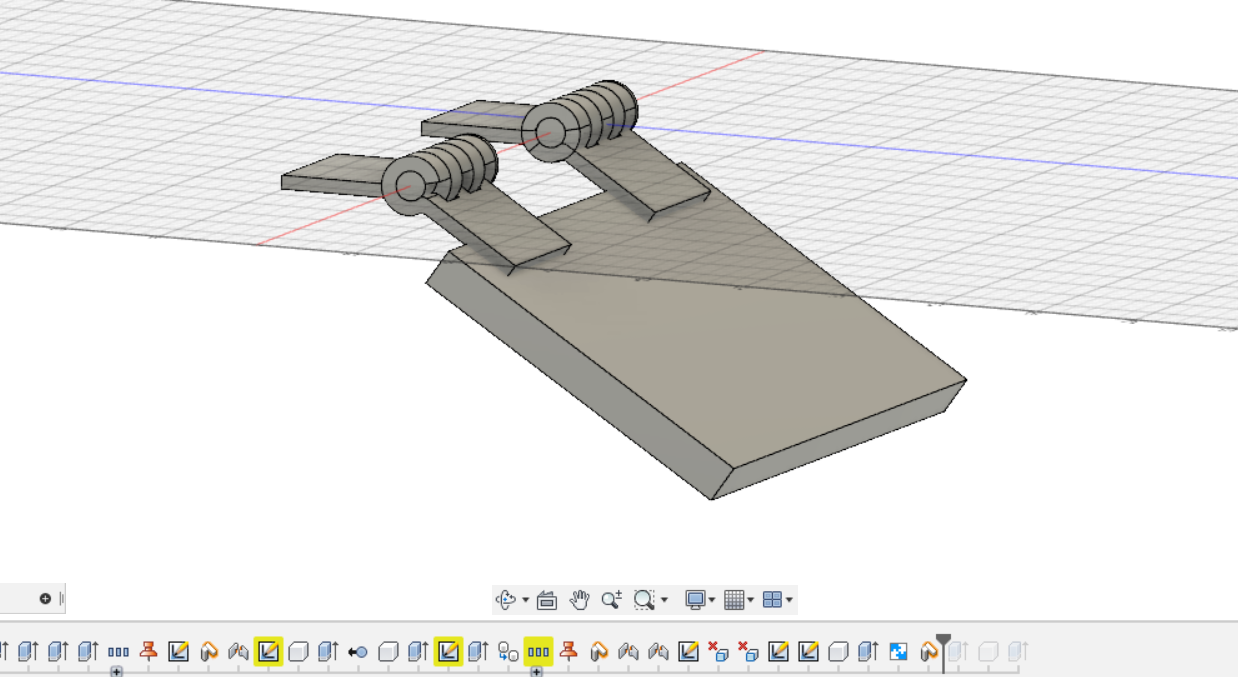
Task: Select the greyed-out extrude right after the marker
Action: click(958, 652)
